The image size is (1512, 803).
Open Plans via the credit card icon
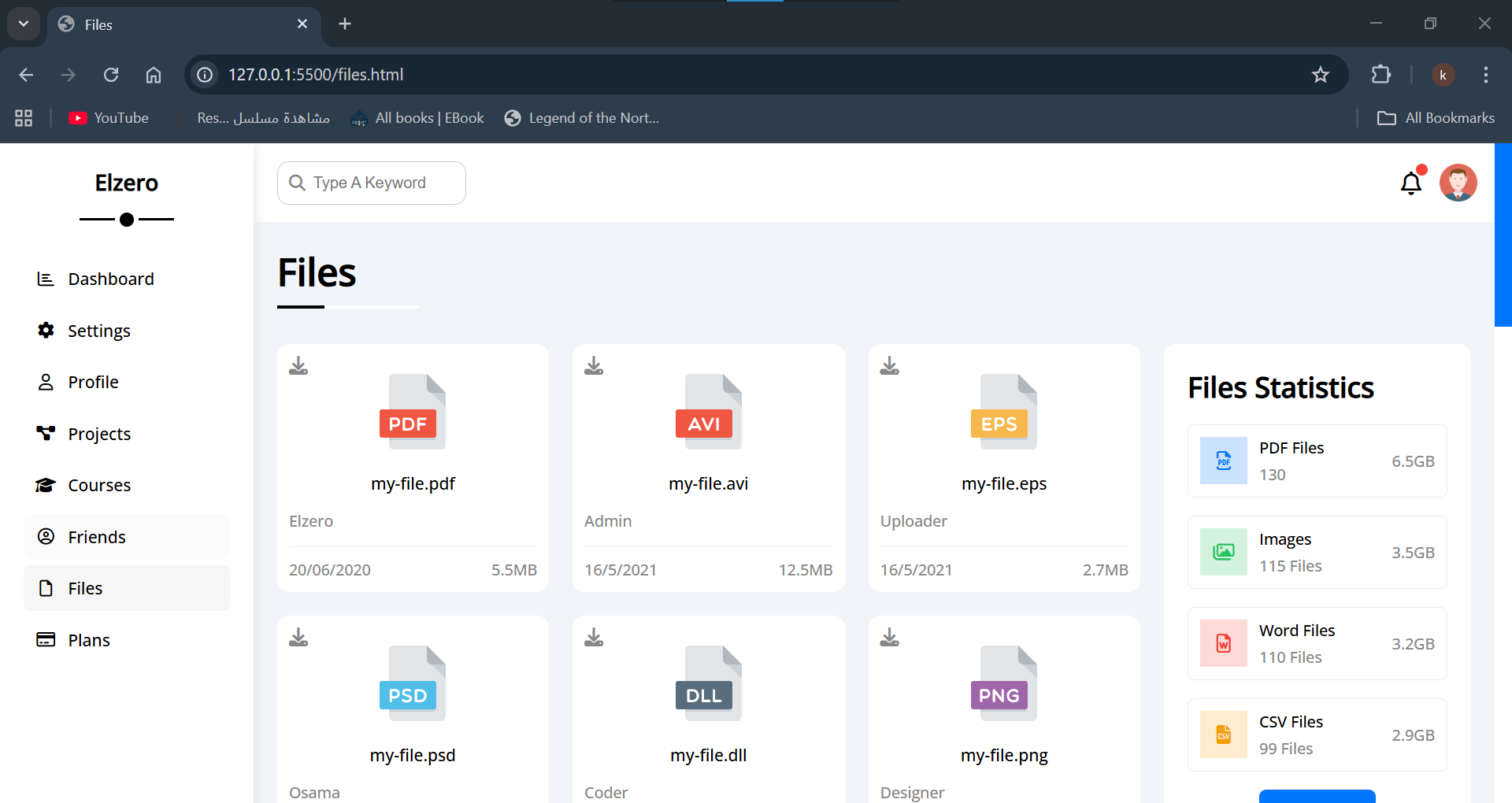pos(45,639)
